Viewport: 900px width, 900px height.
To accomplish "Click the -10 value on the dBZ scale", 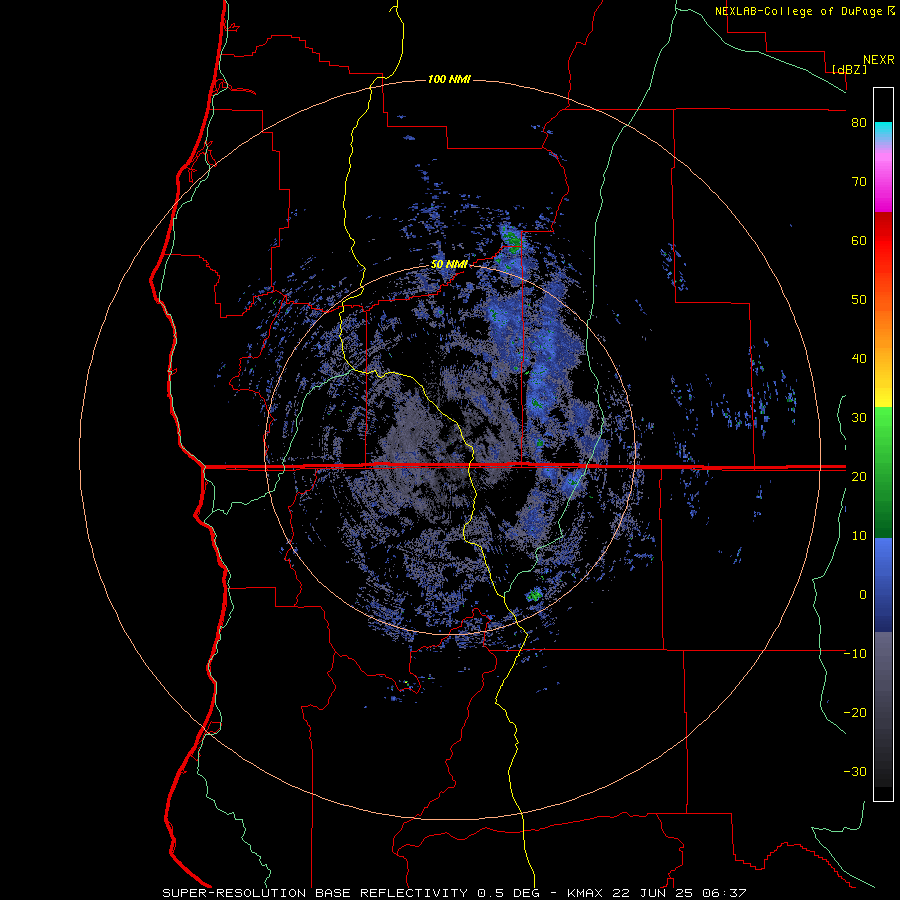I will 855,654.
